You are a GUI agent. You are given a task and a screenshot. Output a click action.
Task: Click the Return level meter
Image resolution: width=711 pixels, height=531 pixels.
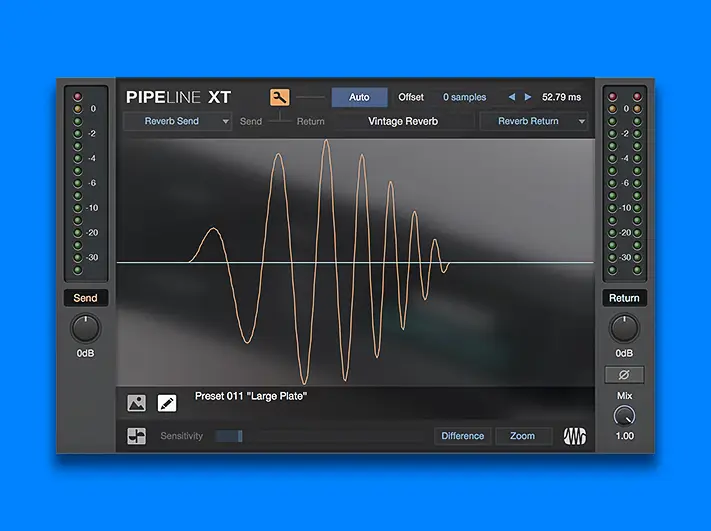coord(624,183)
